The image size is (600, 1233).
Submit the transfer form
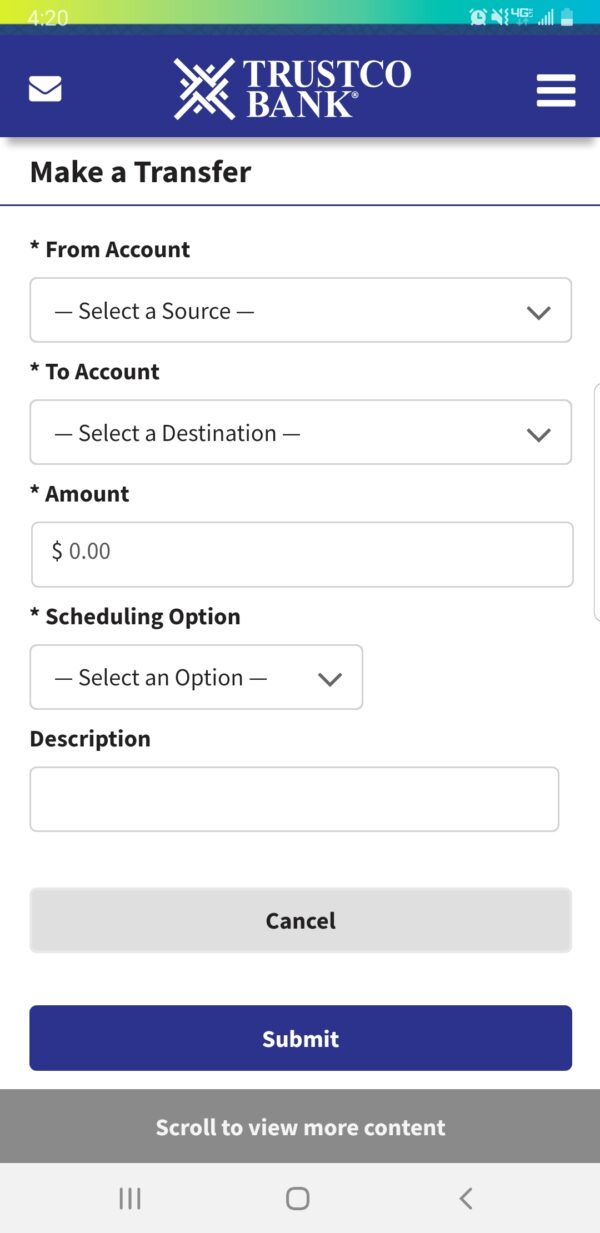click(300, 1038)
